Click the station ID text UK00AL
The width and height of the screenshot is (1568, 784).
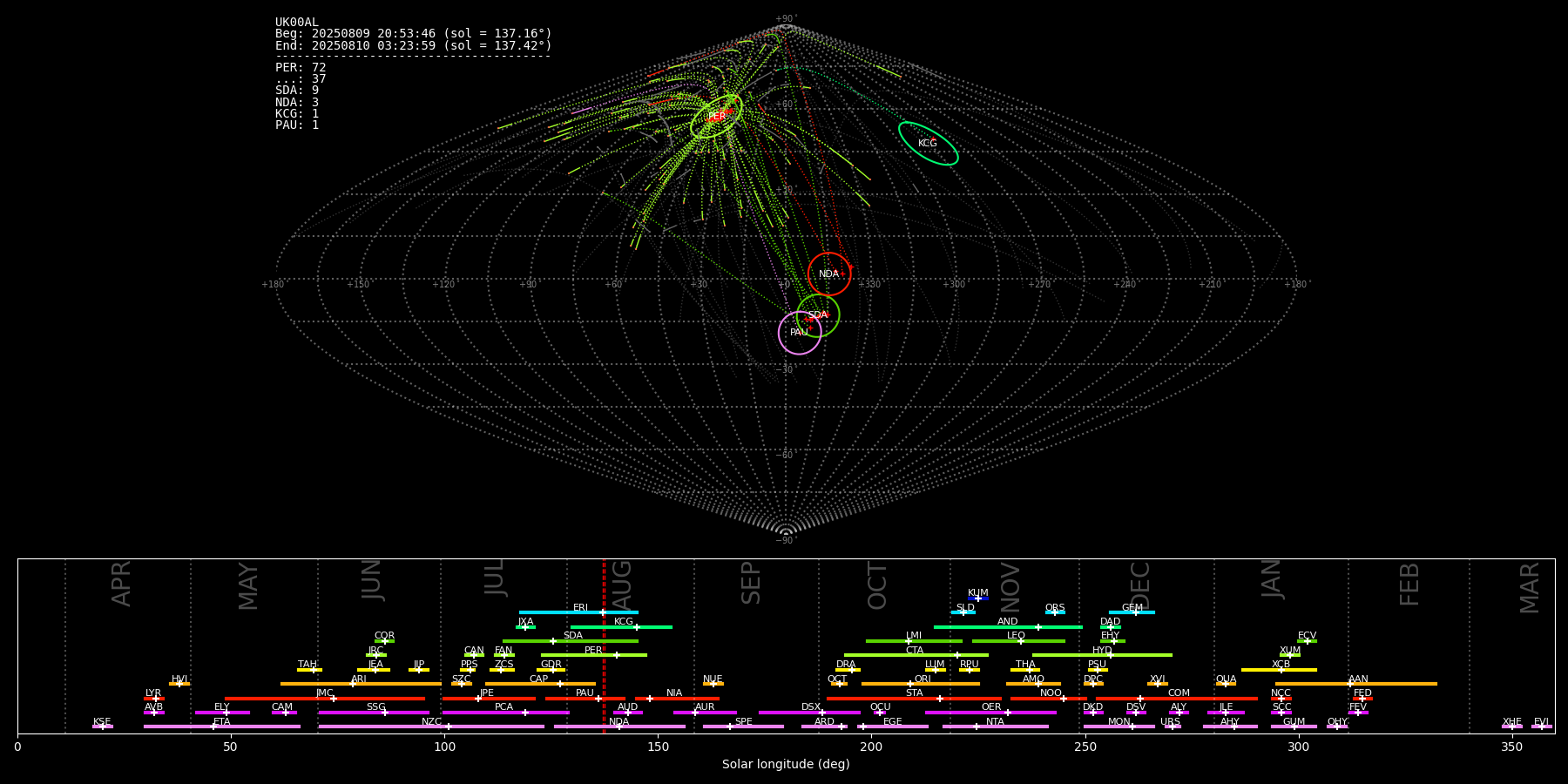(x=297, y=23)
